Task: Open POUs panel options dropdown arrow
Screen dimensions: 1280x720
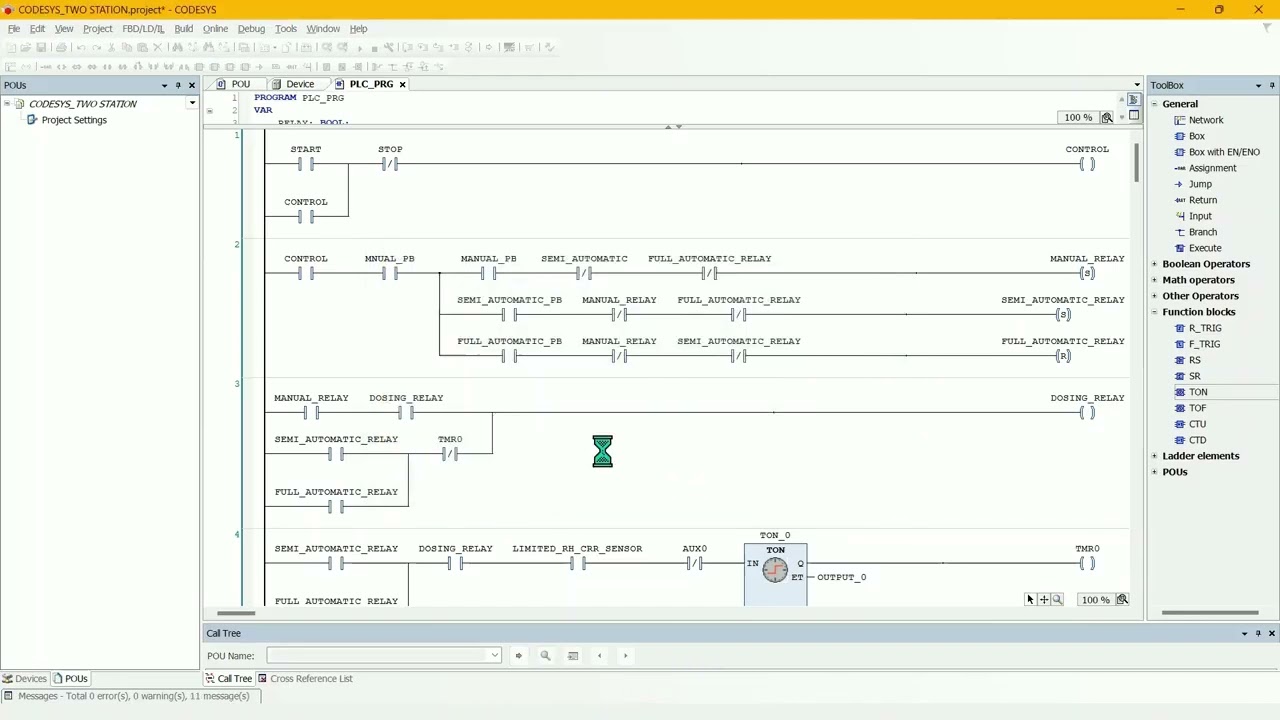Action: [x=164, y=85]
